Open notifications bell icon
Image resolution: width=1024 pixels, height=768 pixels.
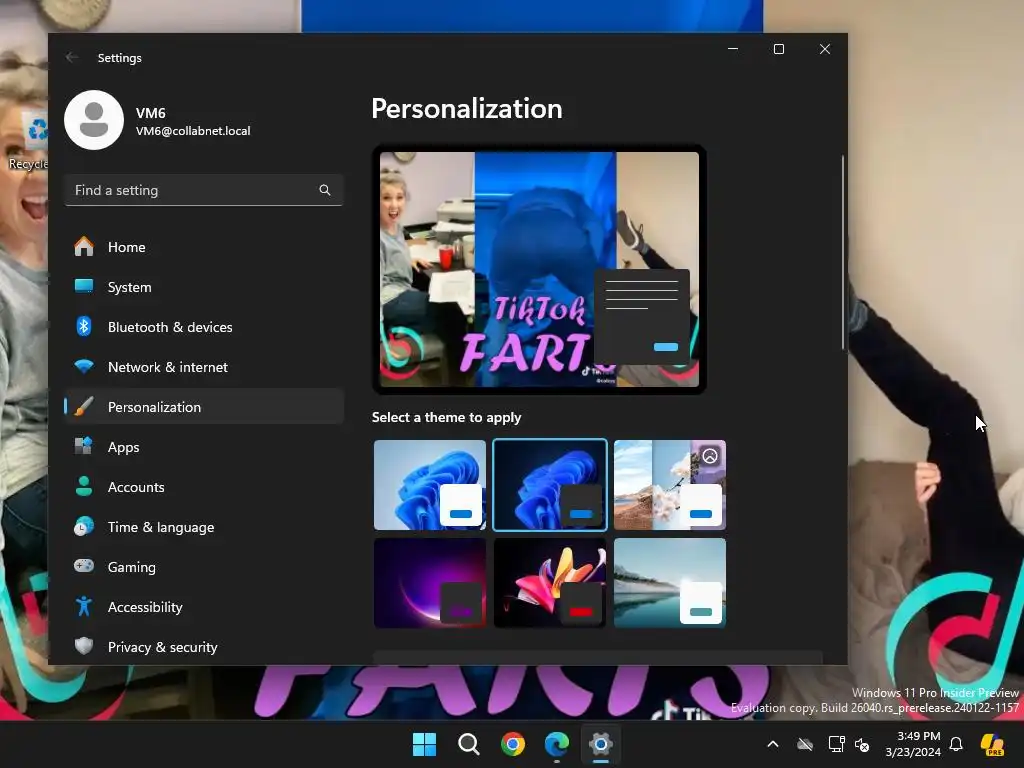[956, 744]
